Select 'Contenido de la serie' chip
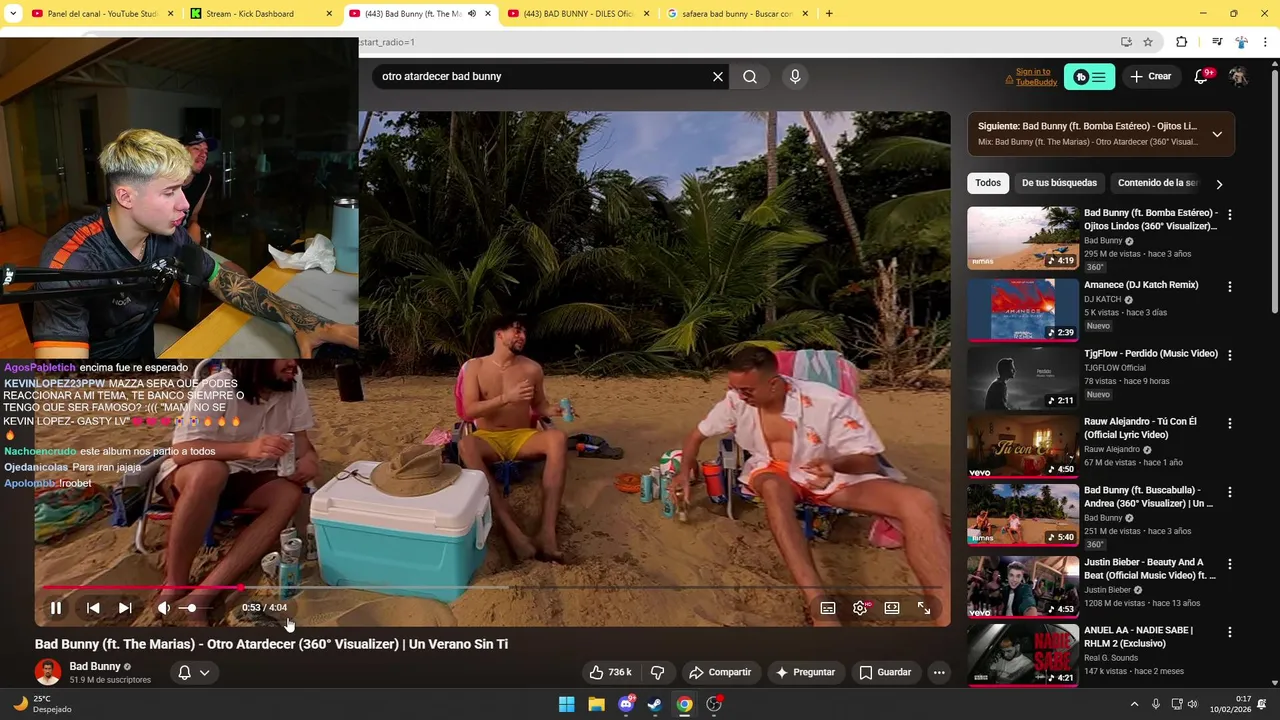Screen dimensions: 1280x720 1157,183
